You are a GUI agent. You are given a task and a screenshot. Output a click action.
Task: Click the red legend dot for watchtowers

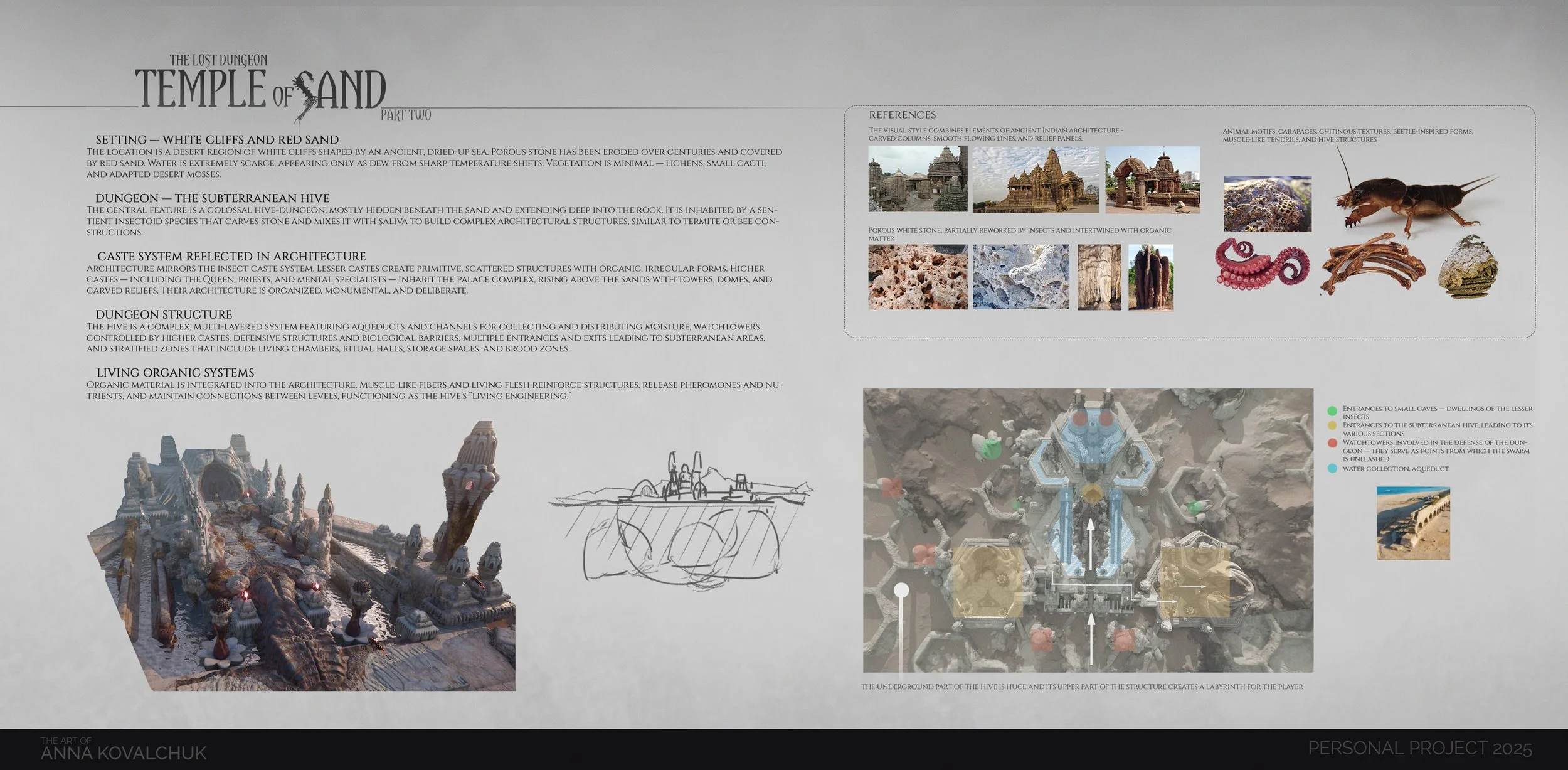[x=1332, y=444]
